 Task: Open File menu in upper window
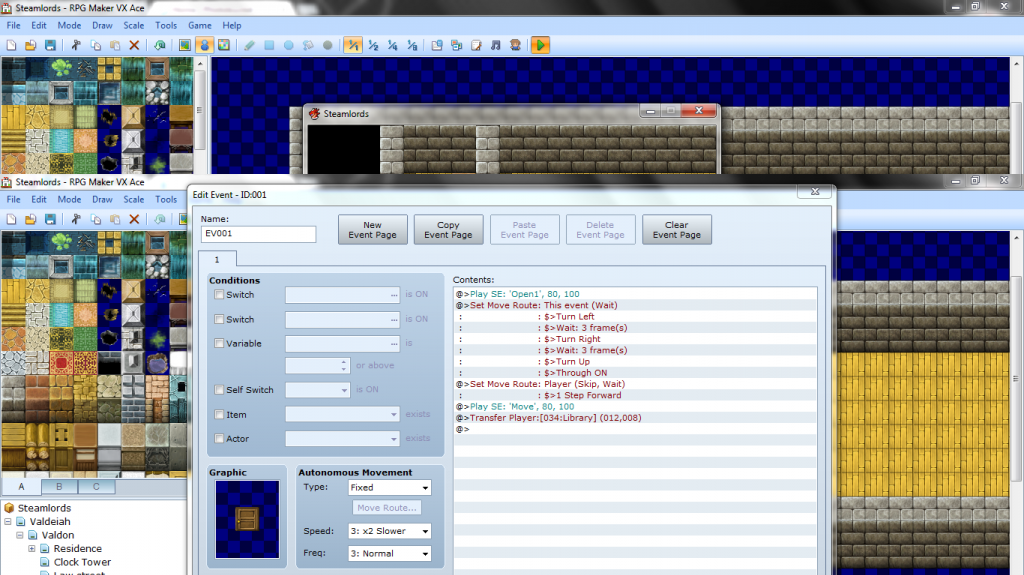13,25
